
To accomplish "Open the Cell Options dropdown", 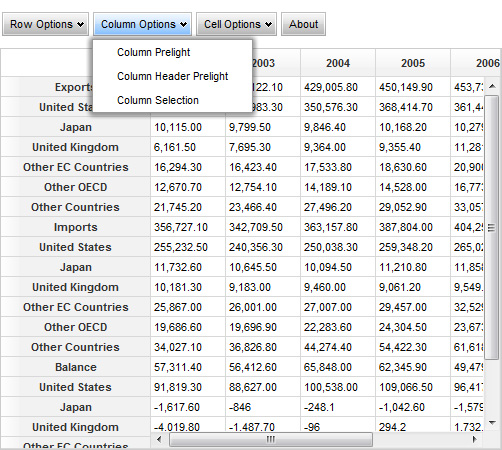I will click(236, 24).
